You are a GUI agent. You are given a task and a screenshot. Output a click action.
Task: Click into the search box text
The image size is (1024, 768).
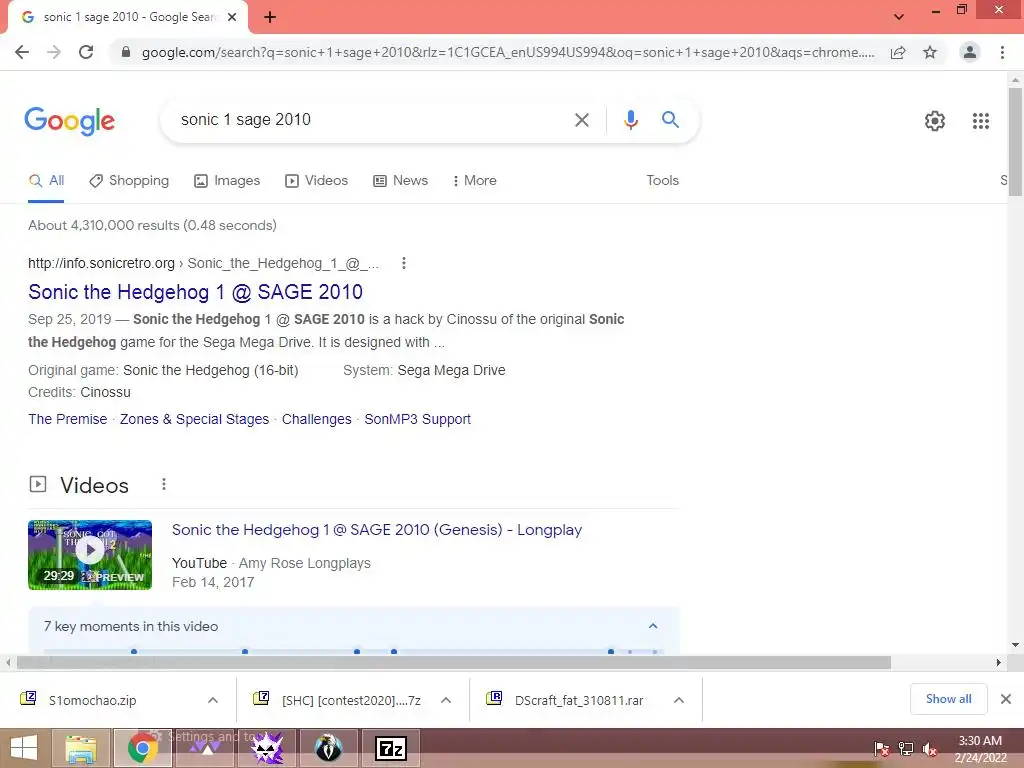coord(246,120)
